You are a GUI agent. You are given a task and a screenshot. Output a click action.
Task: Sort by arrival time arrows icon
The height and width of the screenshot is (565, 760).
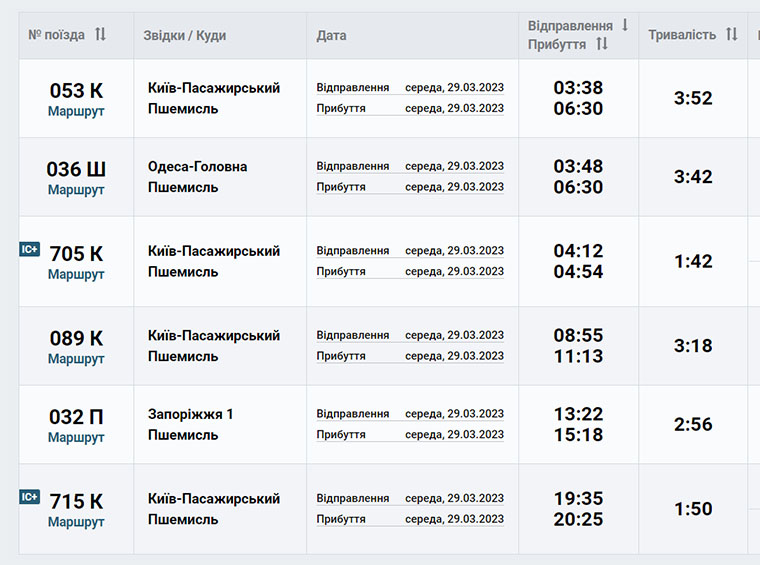click(602, 44)
